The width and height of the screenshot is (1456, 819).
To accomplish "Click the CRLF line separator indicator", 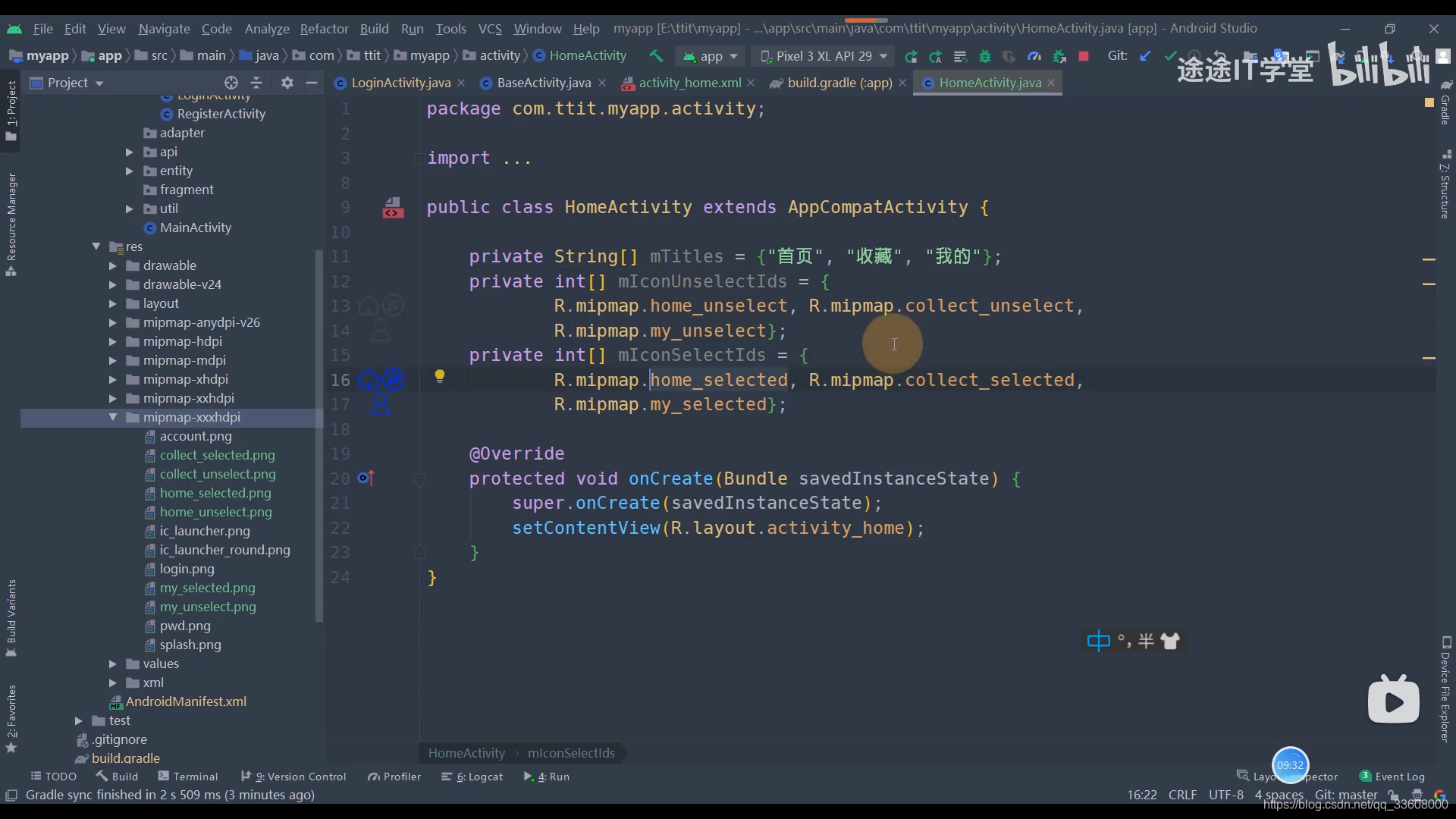I will 1182,795.
